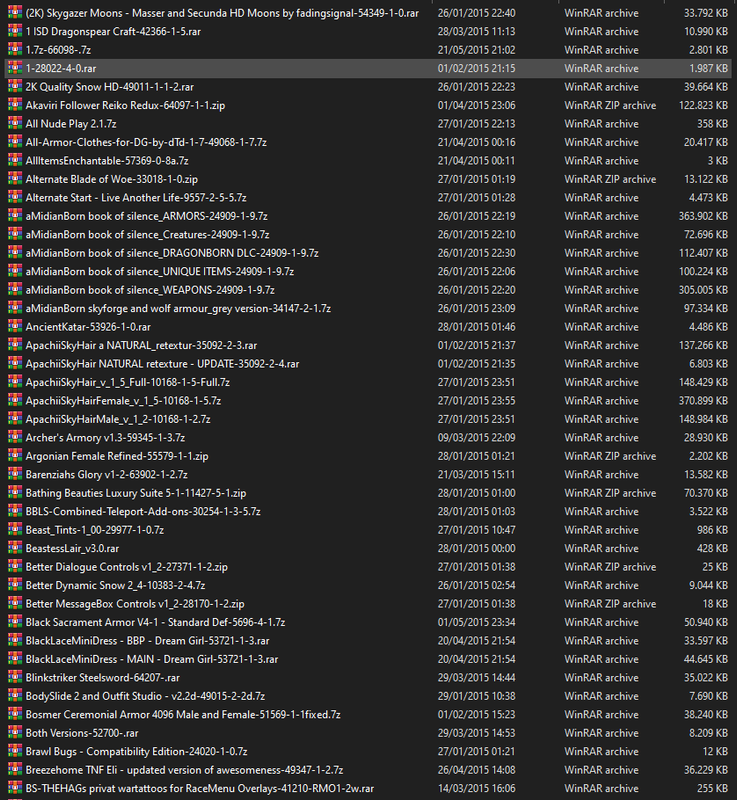Click date 01/05/2015 23:34
The image size is (737, 800).
pos(476,622)
